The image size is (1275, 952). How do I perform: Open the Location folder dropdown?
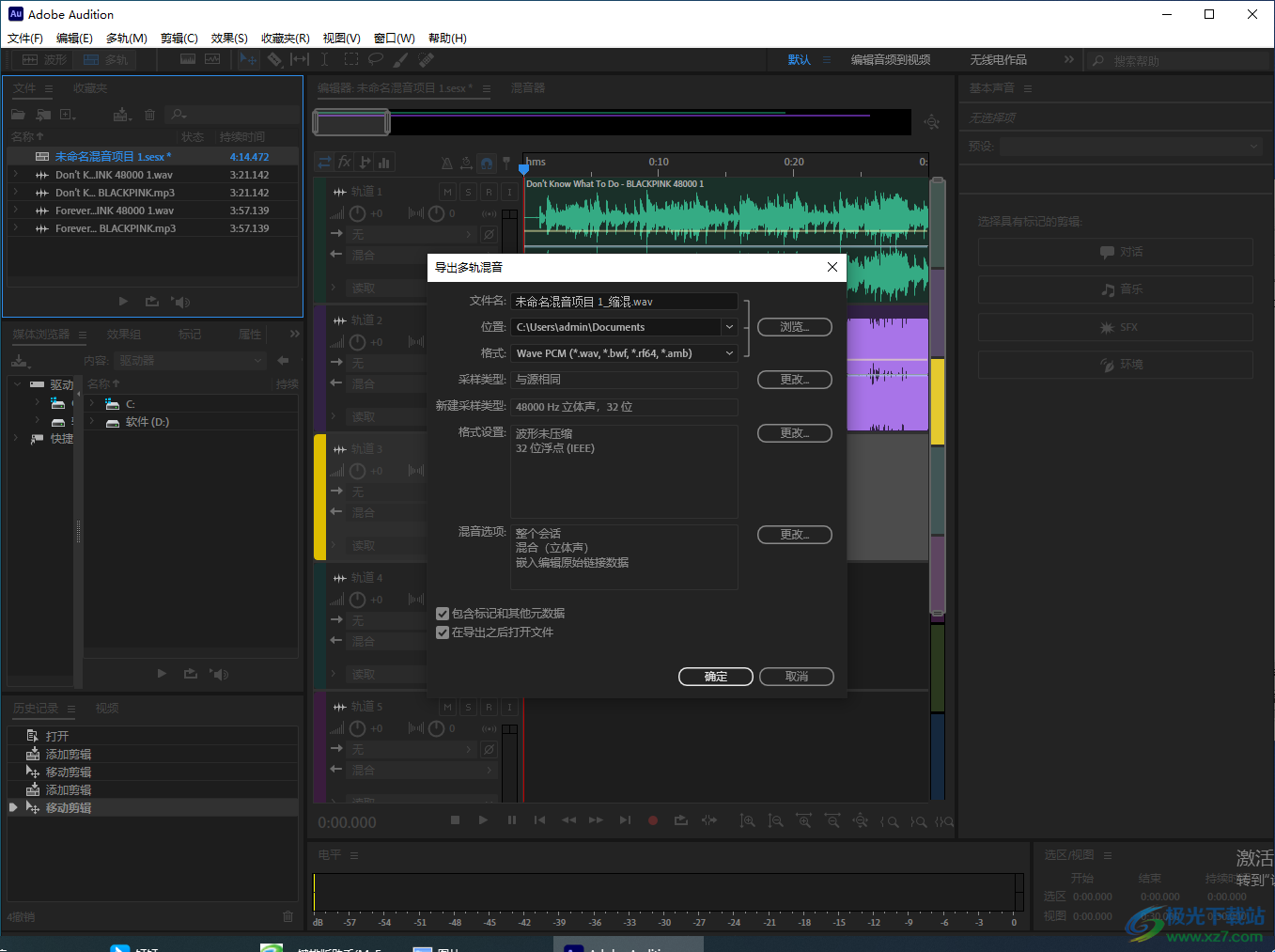[x=729, y=327]
